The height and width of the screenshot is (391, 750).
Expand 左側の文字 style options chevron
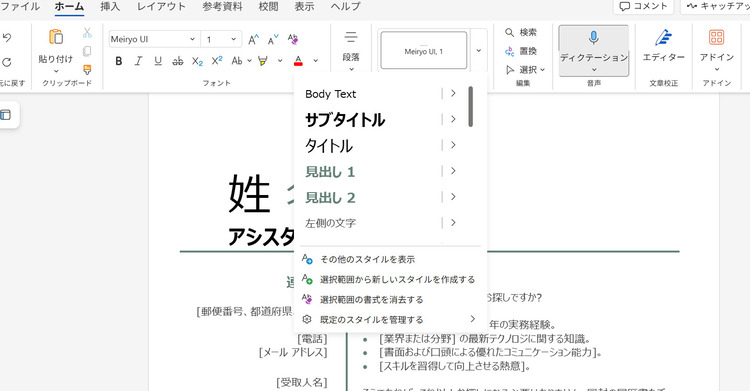point(453,223)
